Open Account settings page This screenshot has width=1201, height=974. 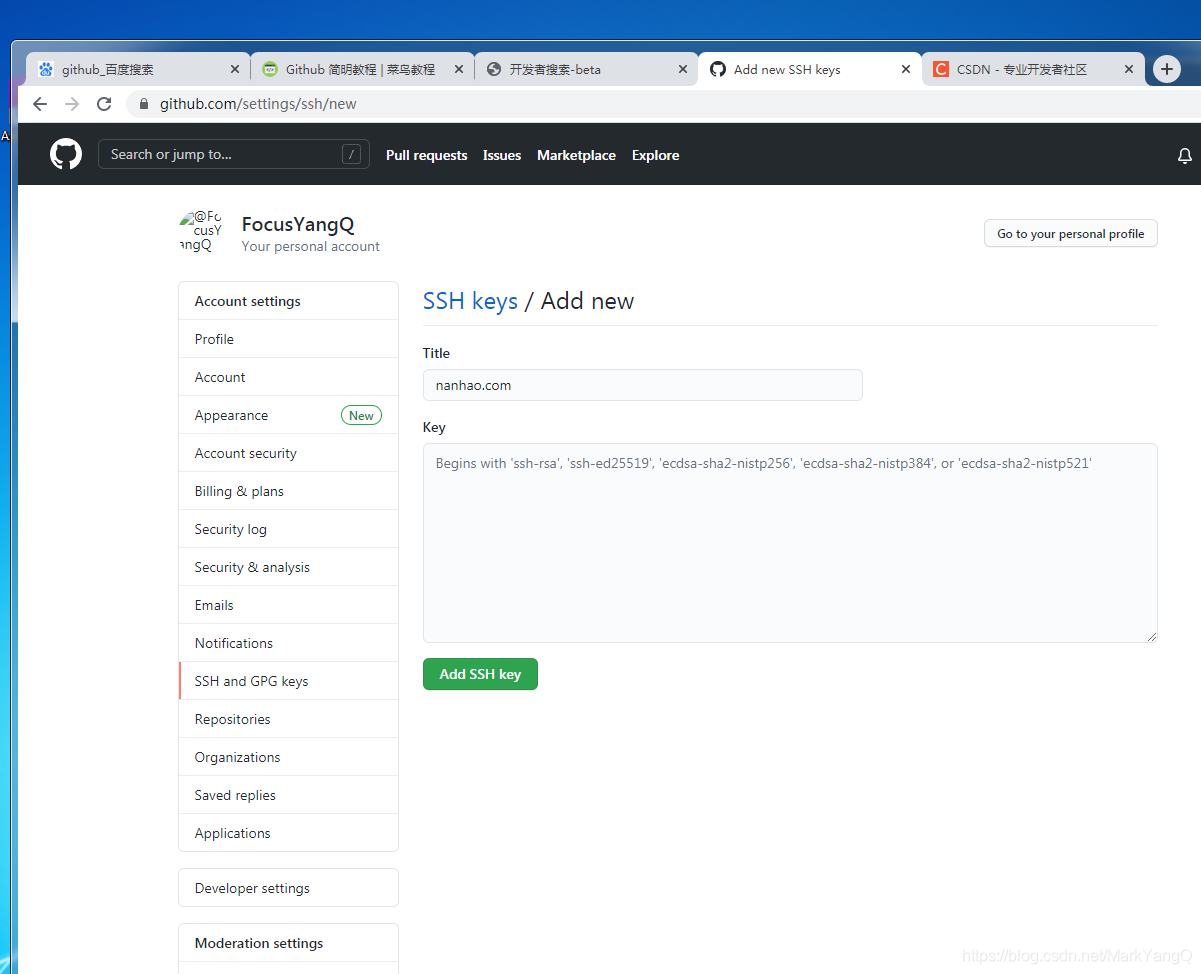[288, 377]
